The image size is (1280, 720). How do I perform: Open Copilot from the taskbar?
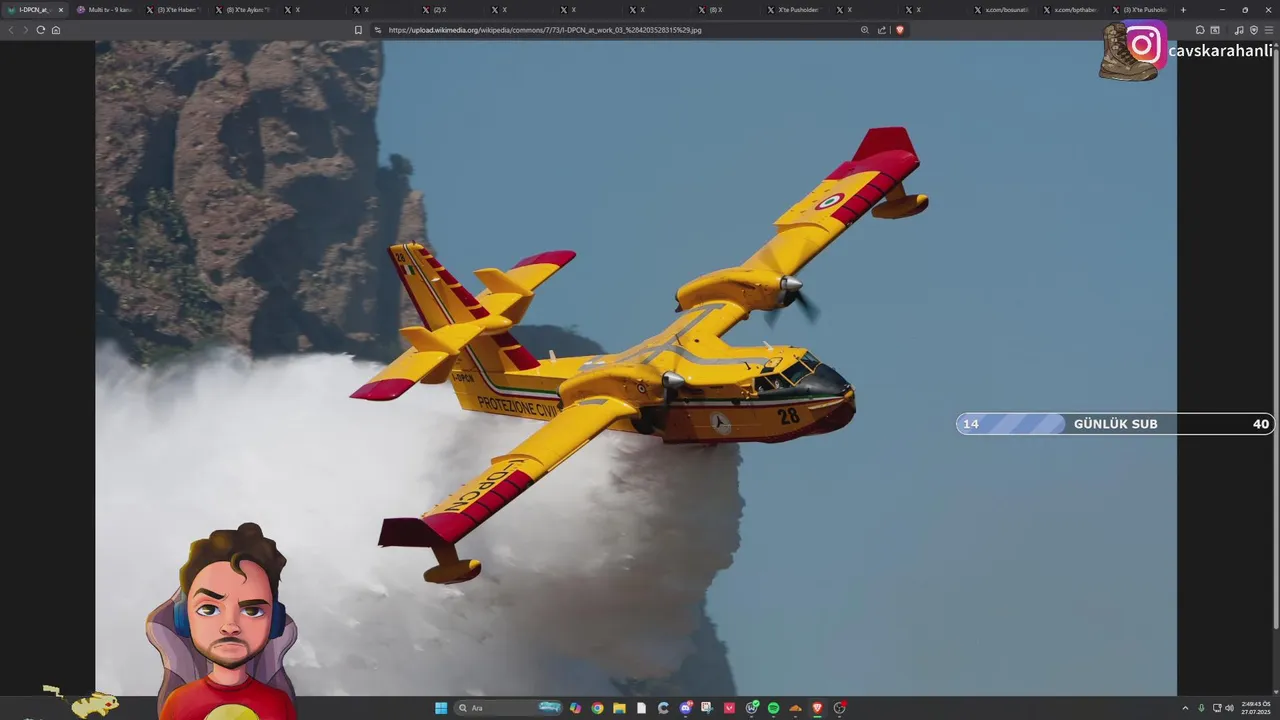point(575,708)
